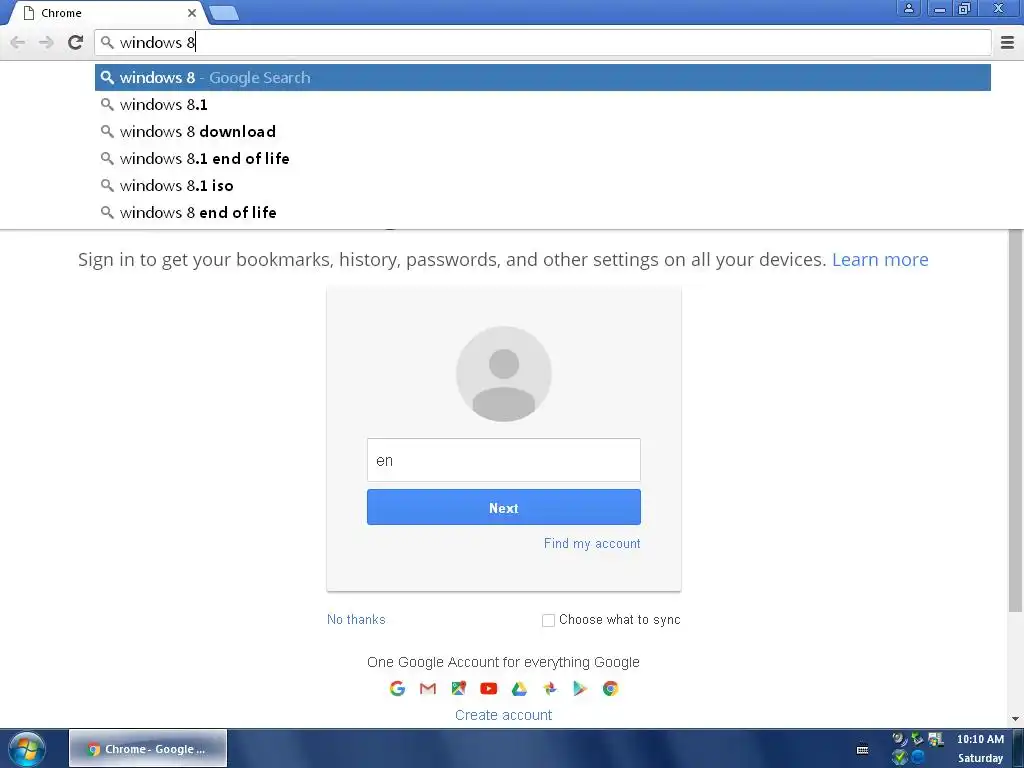Viewport: 1024px width, 768px height.
Task: Click the scrollbar down arrow
Action: (1015, 719)
